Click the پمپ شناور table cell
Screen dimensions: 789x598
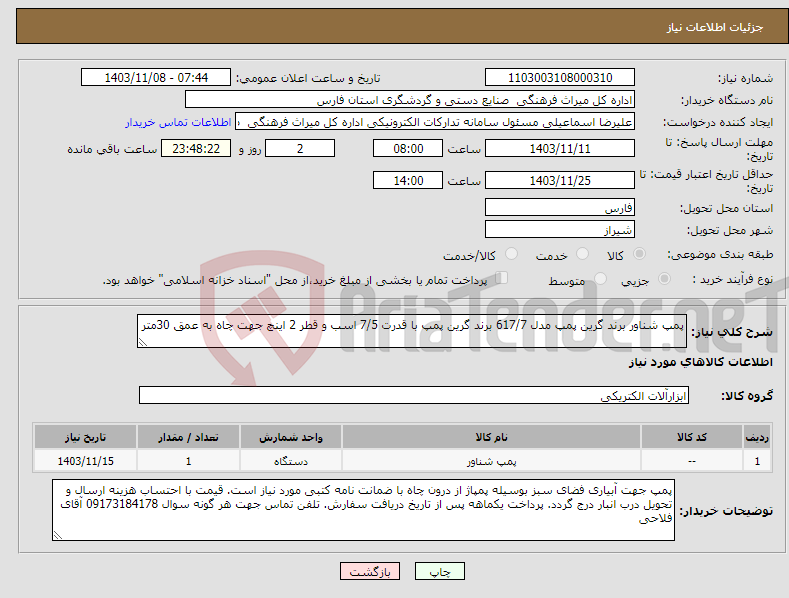coord(491,461)
